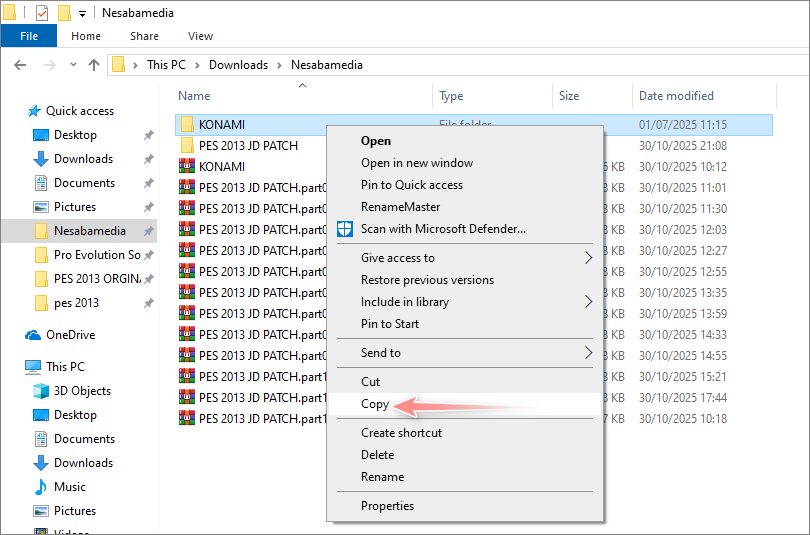The width and height of the screenshot is (810, 535).
Task: Open Pro Evolution So folder in sidebar
Action: tap(97, 255)
